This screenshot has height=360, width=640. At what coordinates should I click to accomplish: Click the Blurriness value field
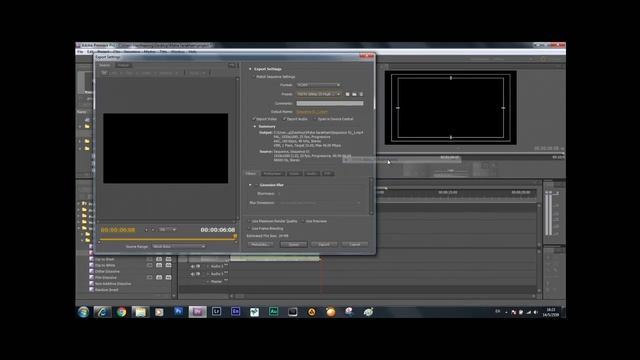(279, 194)
